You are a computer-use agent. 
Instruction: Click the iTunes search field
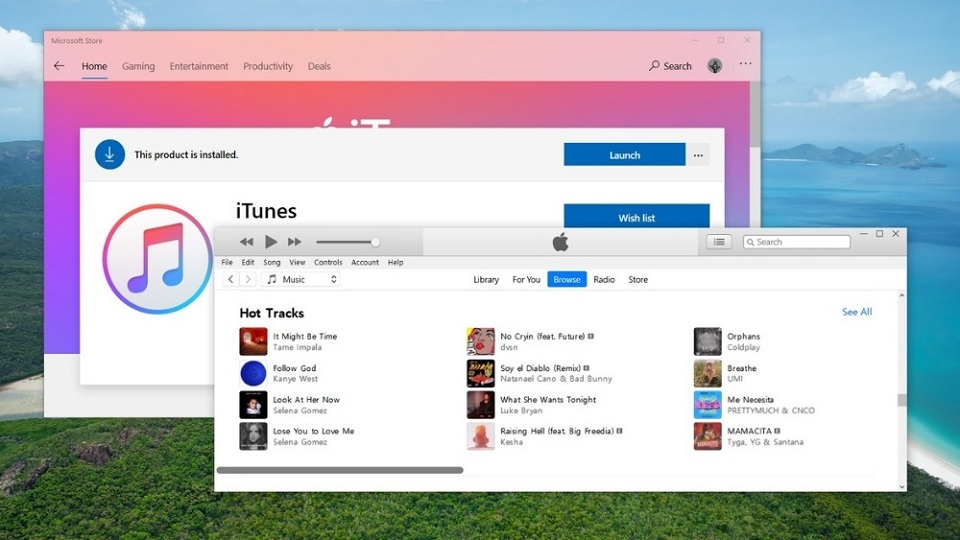797,242
